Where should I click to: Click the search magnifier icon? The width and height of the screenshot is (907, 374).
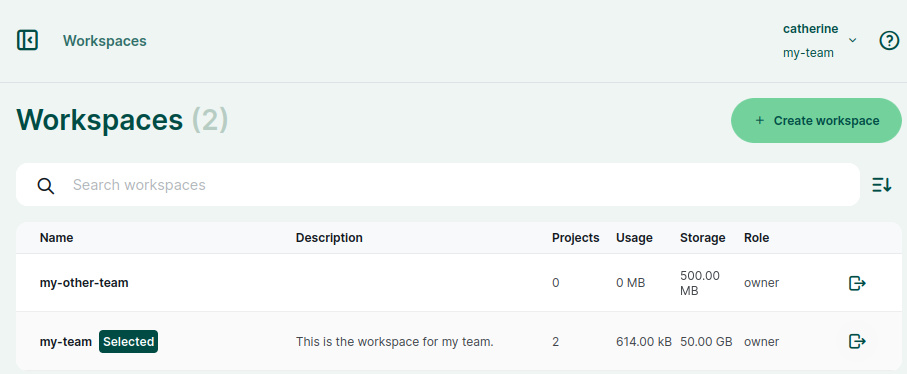pyautogui.click(x=46, y=186)
